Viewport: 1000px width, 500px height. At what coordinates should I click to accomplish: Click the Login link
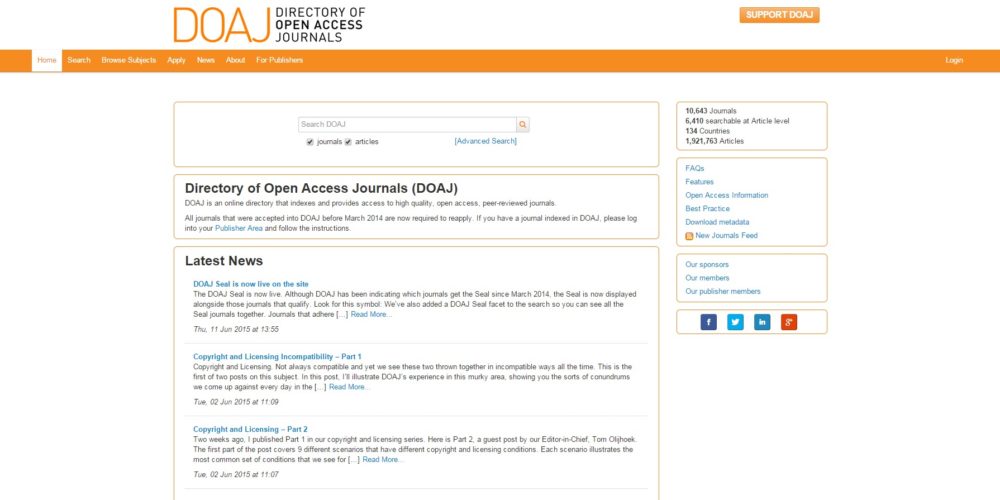tap(954, 61)
